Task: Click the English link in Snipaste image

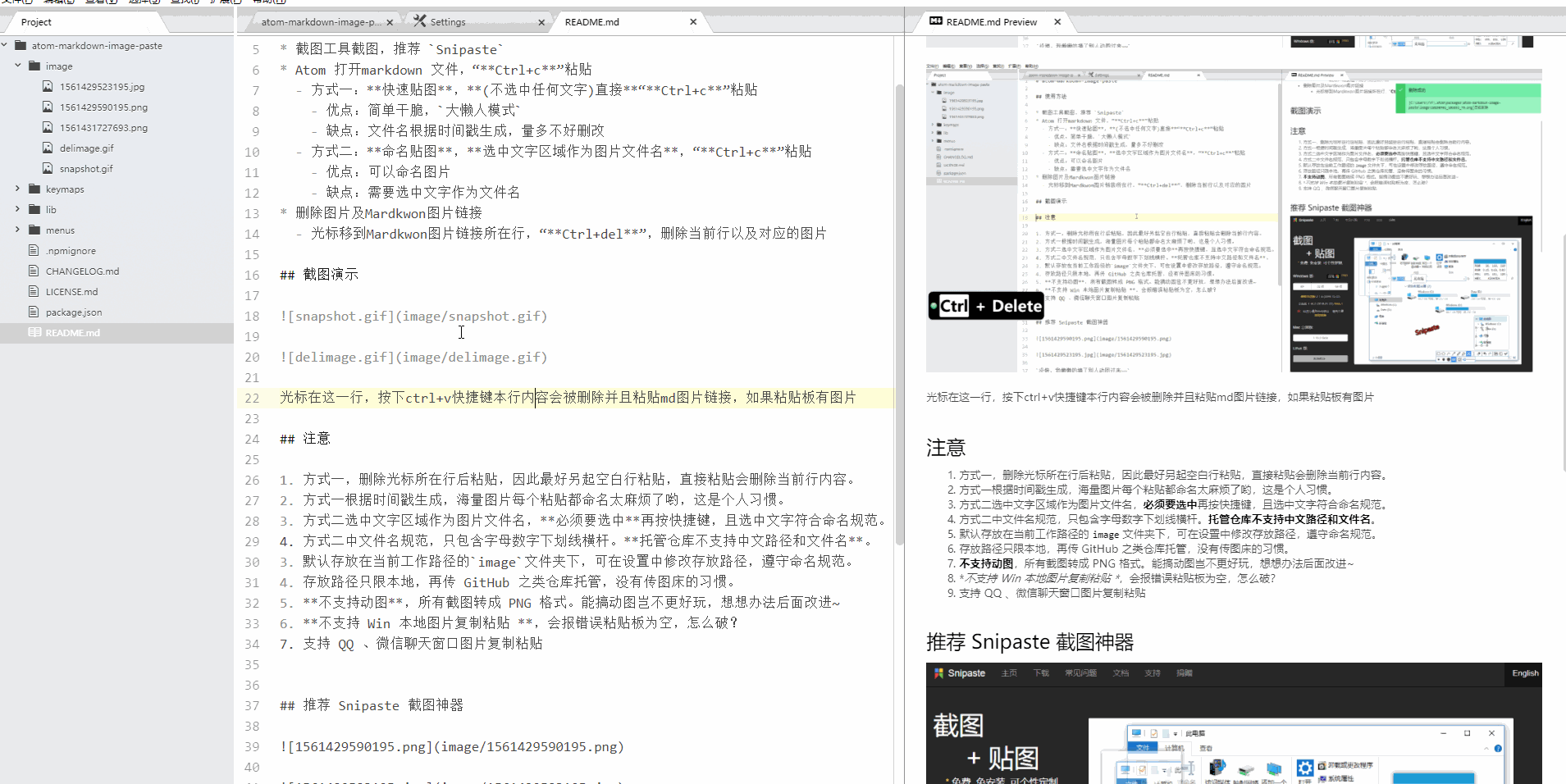Action: pyautogui.click(x=1525, y=673)
